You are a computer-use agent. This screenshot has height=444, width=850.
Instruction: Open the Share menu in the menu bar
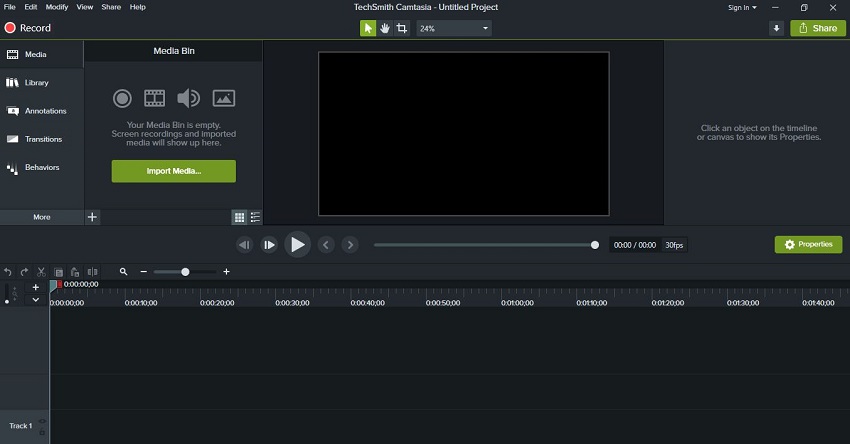[x=111, y=7]
